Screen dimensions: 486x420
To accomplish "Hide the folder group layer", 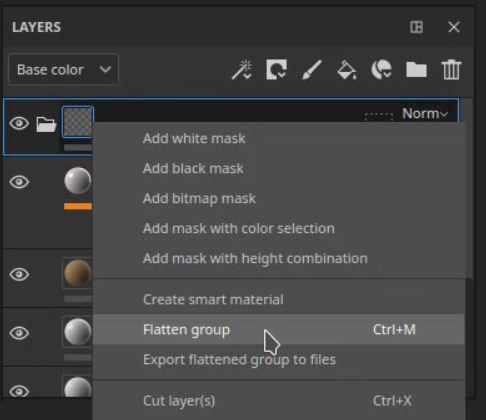I will (19, 123).
